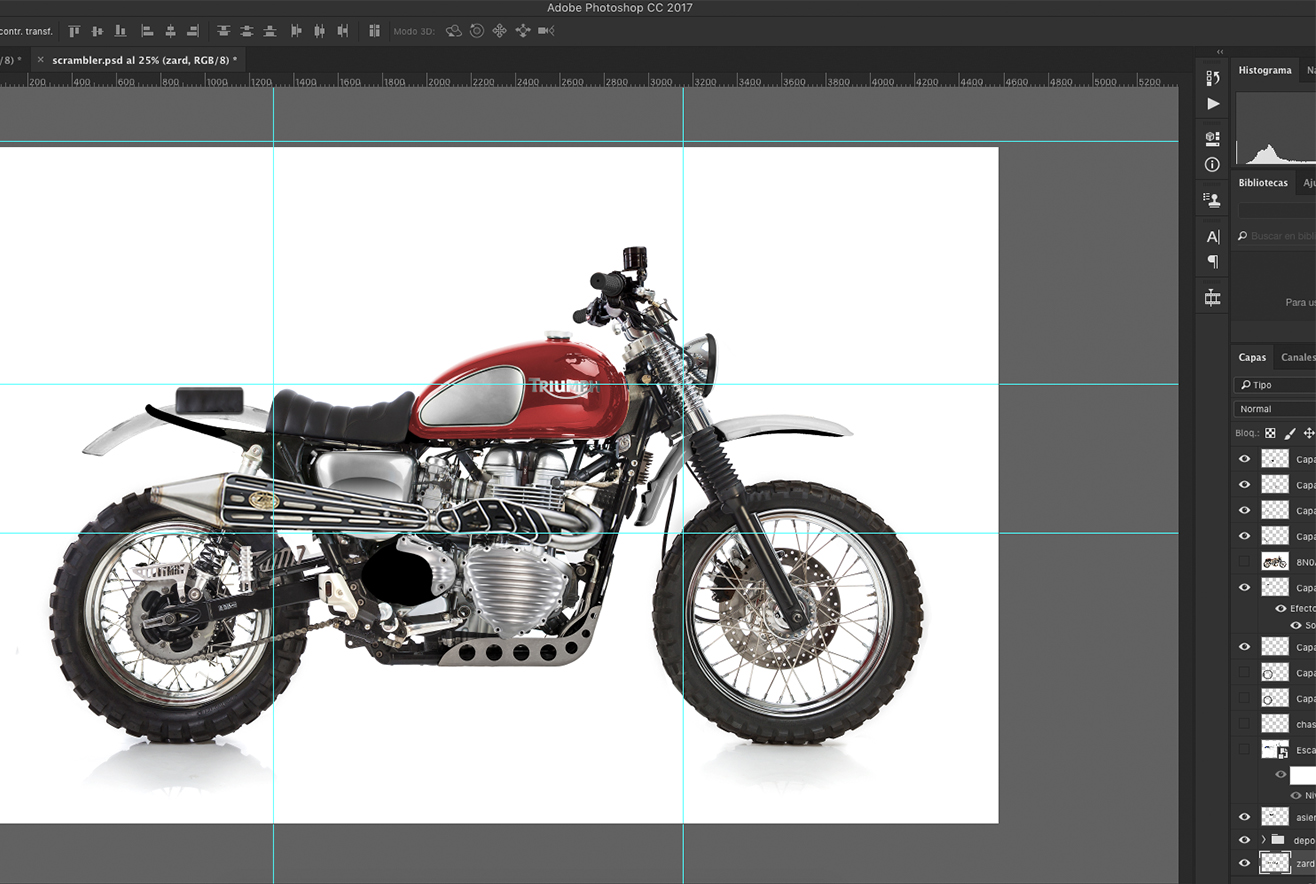Click the Align bottom edges icon

121,31
